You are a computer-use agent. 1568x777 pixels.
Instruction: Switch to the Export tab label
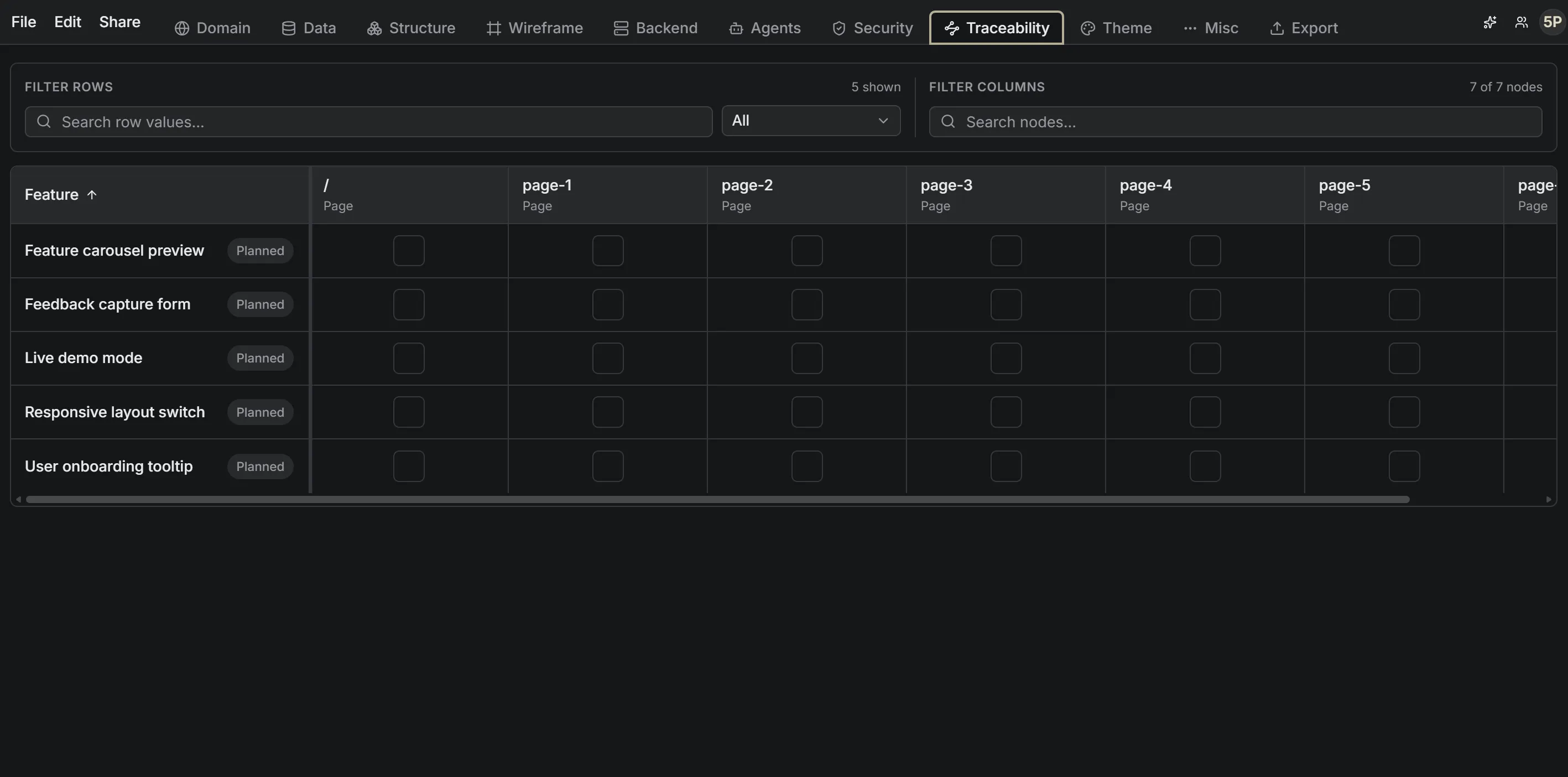(1314, 28)
